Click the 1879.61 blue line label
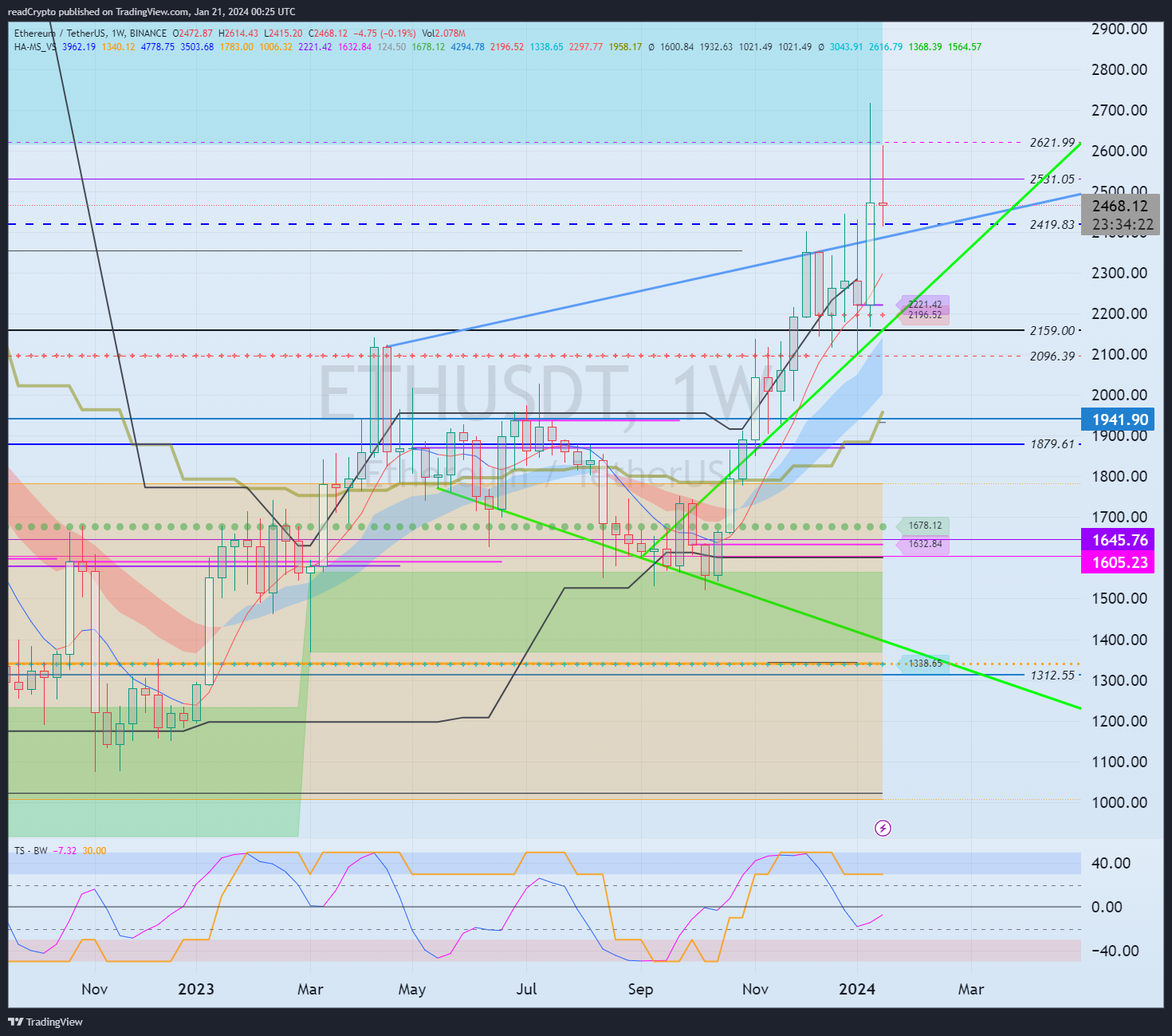 coord(1052,444)
